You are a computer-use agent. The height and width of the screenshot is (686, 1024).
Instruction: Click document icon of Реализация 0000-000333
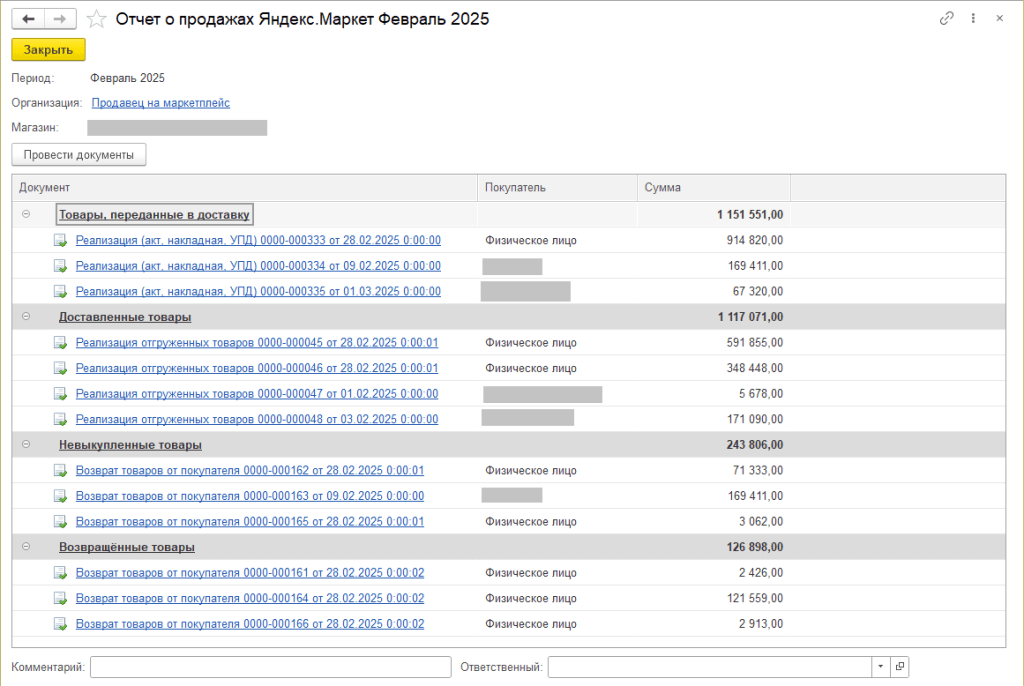pyautogui.click(x=60, y=241)
